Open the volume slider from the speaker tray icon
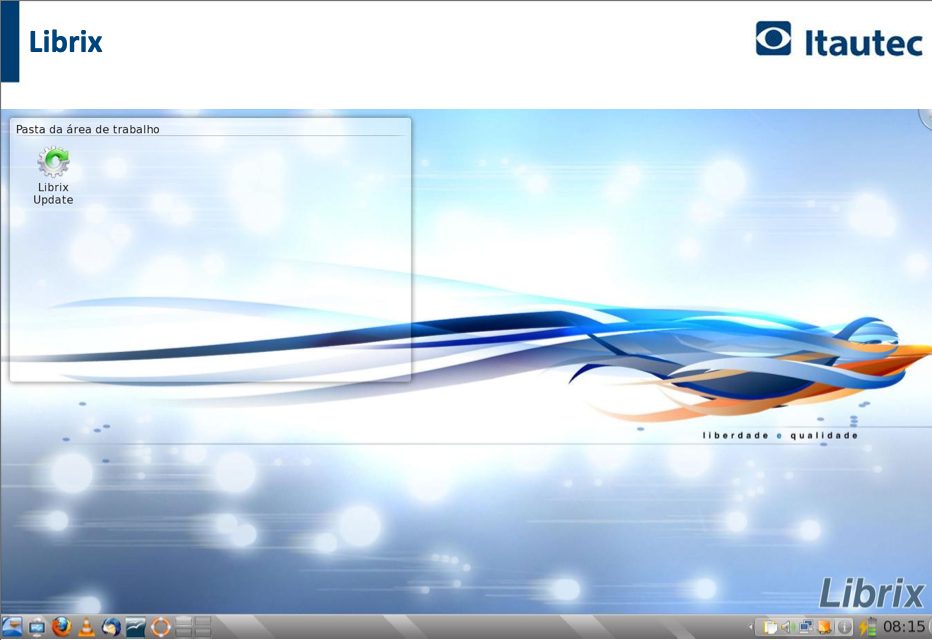The width and height of the screenshot is (932, 640). (x=787, y=628)
